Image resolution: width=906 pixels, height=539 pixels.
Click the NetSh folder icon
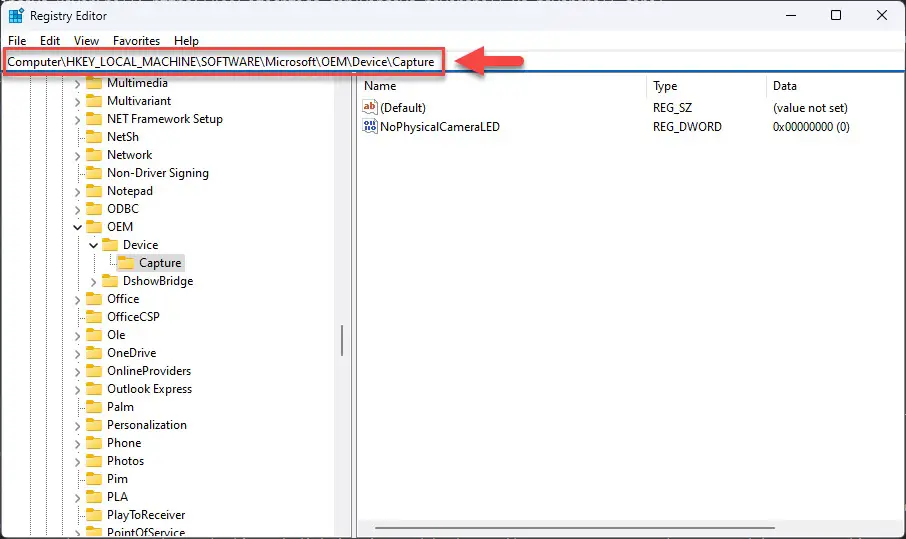click(94, 137)
